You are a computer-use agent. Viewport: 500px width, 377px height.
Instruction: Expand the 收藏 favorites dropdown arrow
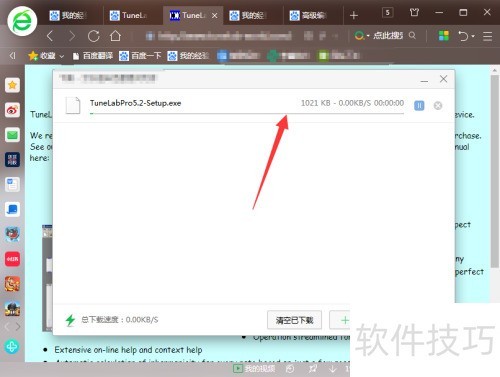click(61, 56)
